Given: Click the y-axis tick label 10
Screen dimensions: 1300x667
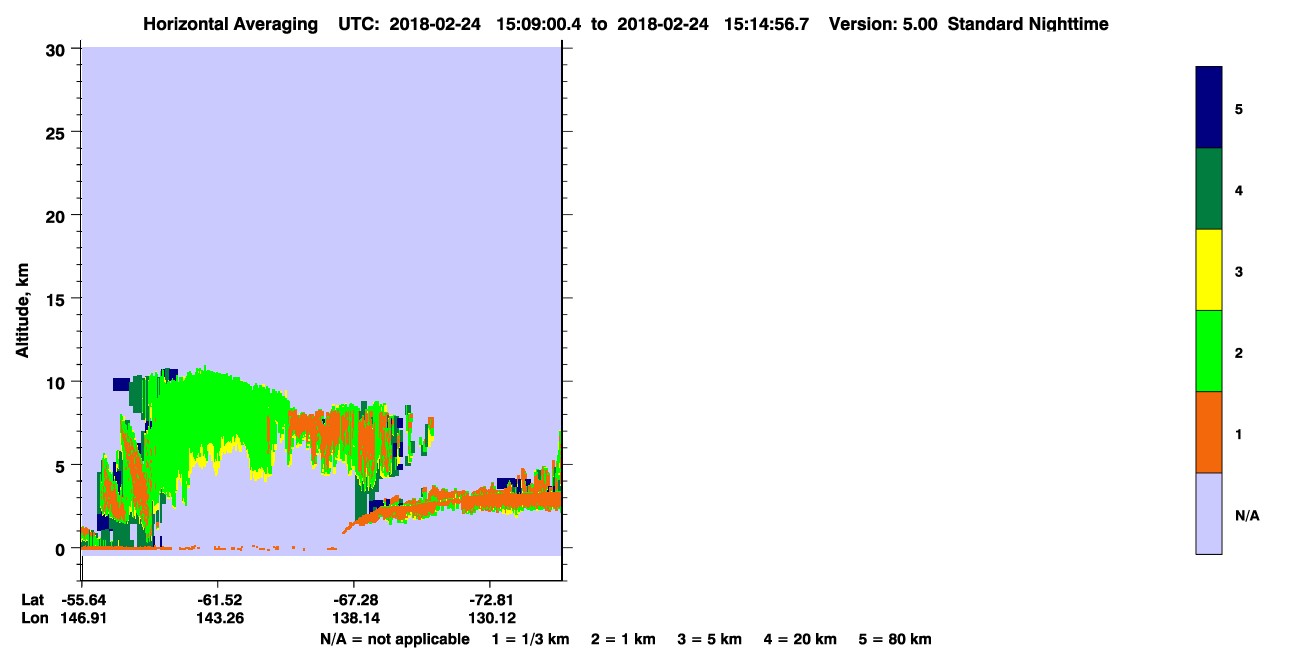Looking at the screenshot, I should pyautogui.click(x=58, y=382).
